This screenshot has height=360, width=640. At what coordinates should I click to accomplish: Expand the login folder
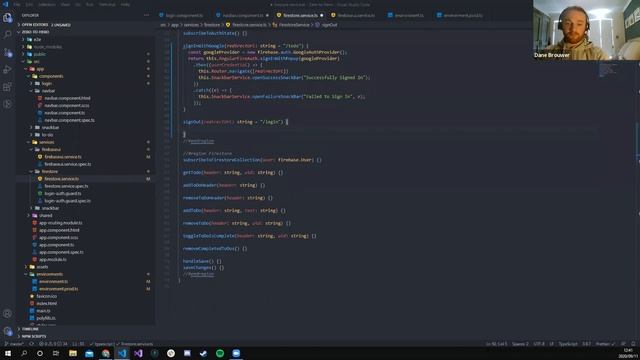[47, 84]
